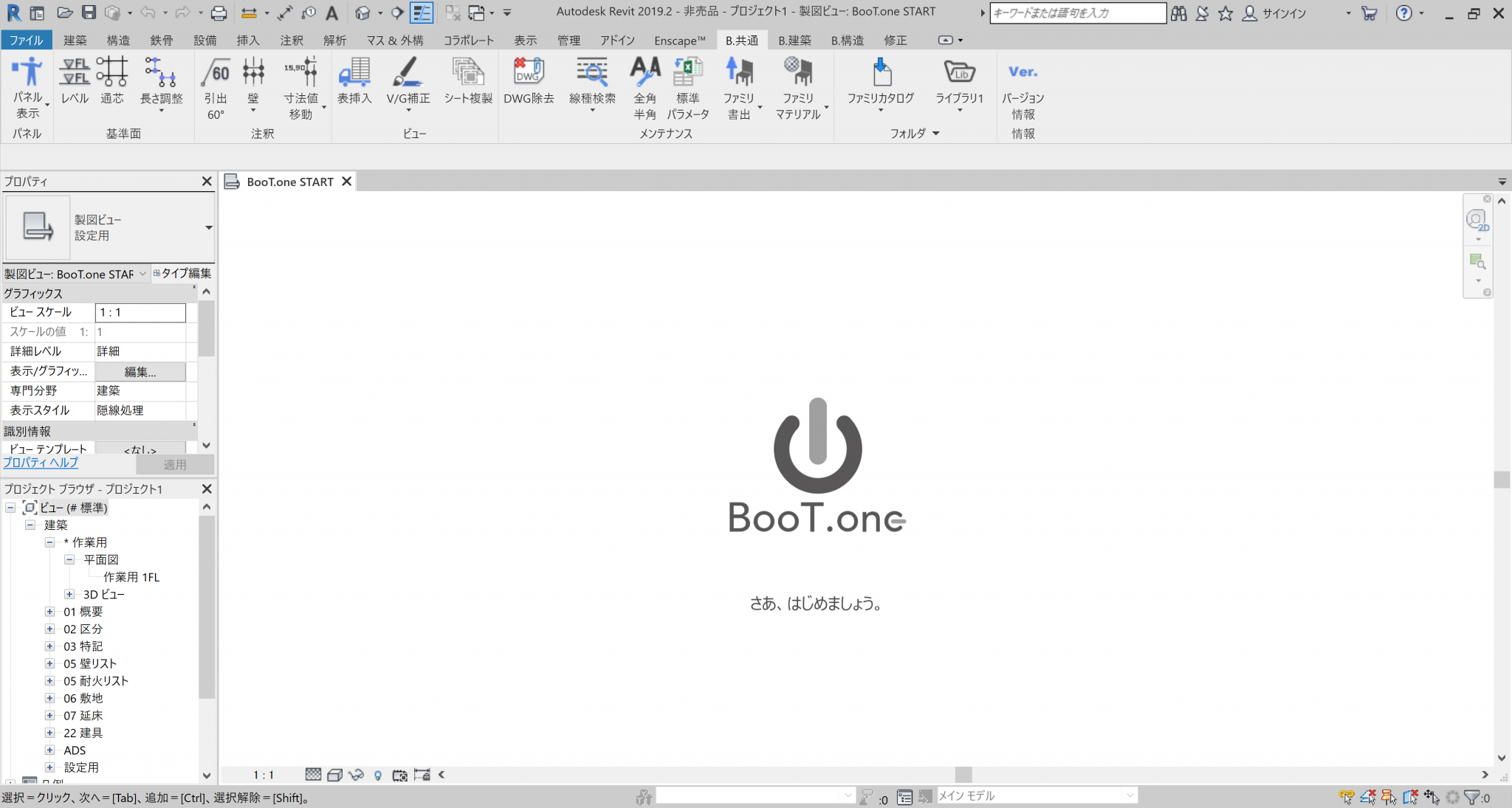Run the DWG除去 tool
Image resolution: width=1512 pixels, height=808 pixels.
529,81
